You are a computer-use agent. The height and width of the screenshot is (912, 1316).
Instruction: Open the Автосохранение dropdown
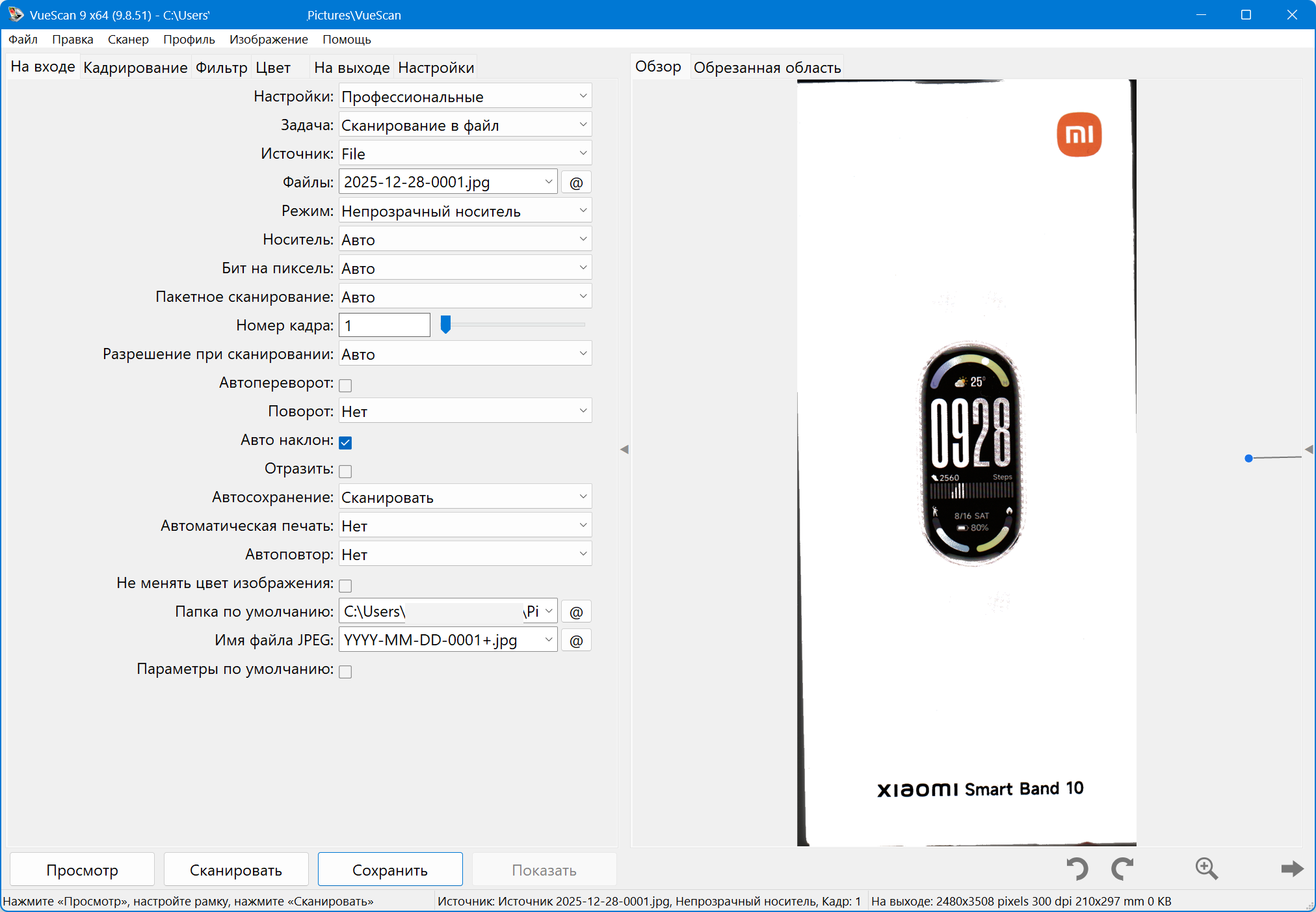pos(465,498)
